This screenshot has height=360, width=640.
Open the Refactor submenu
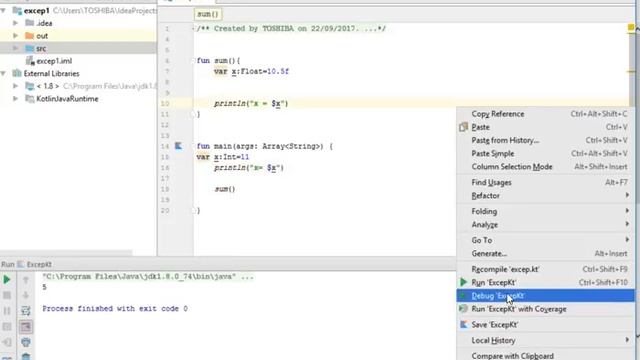545,196
